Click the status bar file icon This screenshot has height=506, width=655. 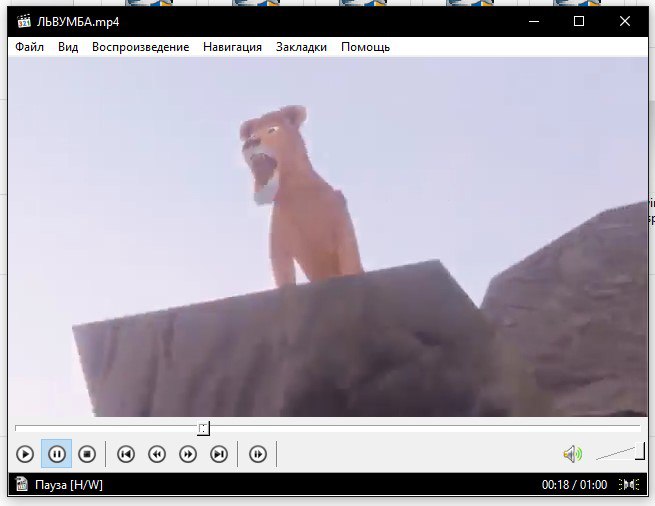point(22,484)
